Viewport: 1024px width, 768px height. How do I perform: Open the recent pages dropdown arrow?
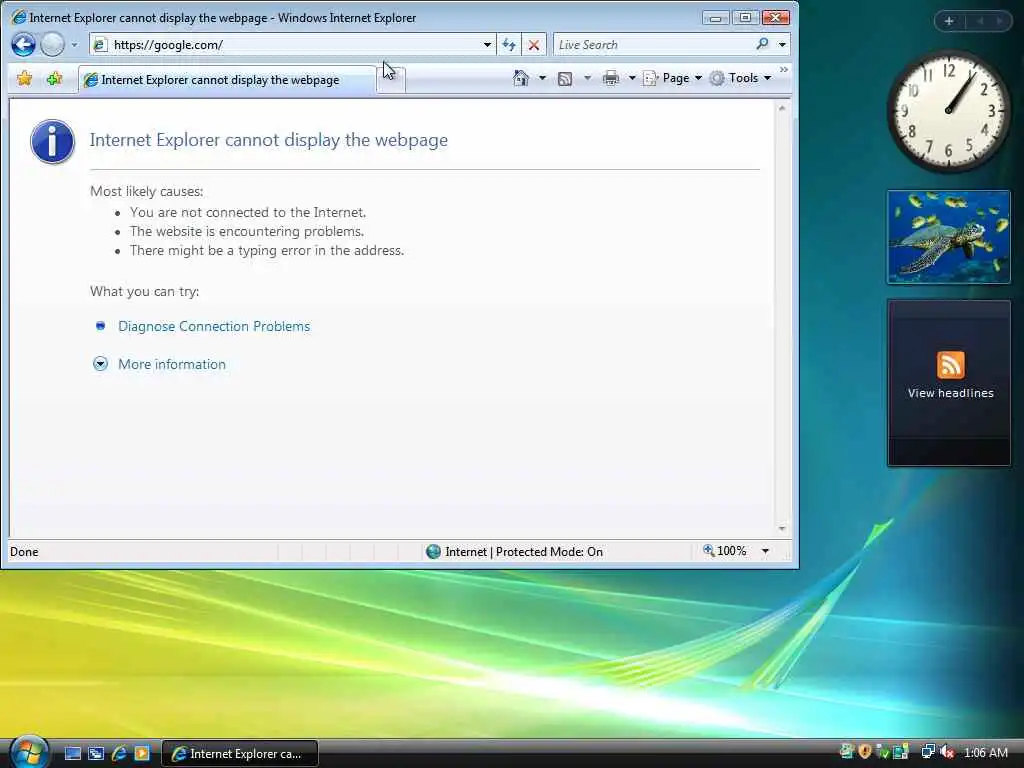(x=74, y=45)
